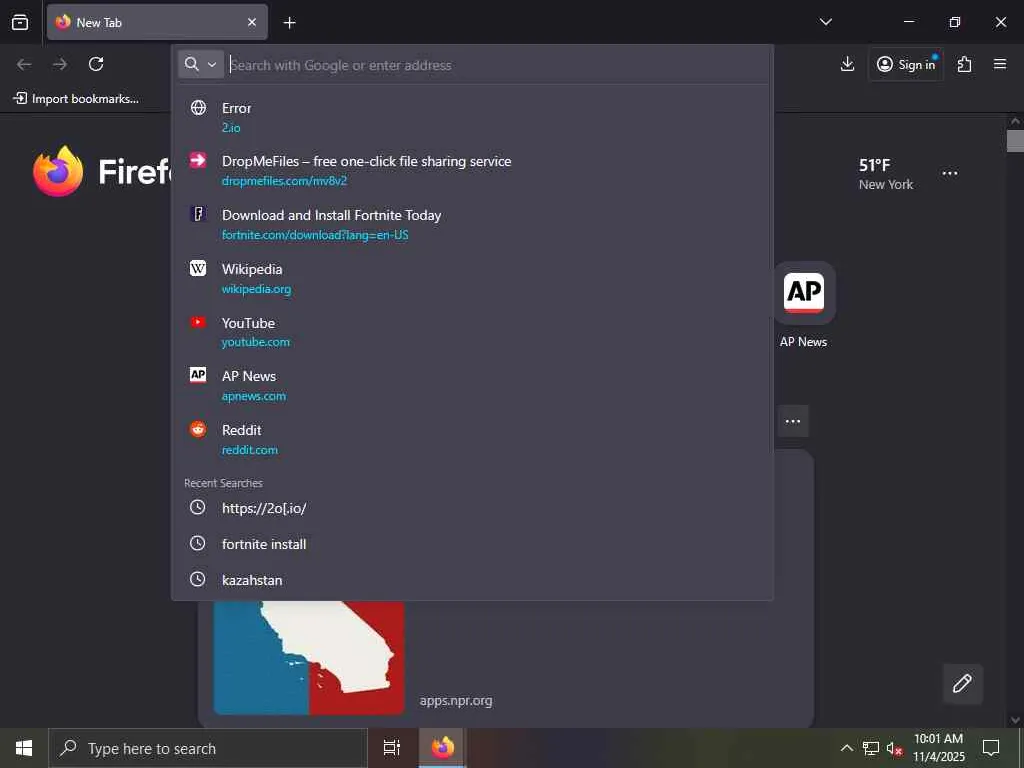This screenshot has width=1024, height=768.
Task: Click dropmefiles.com/mv8v2 URL text
Action: click(x=284, y=181)
